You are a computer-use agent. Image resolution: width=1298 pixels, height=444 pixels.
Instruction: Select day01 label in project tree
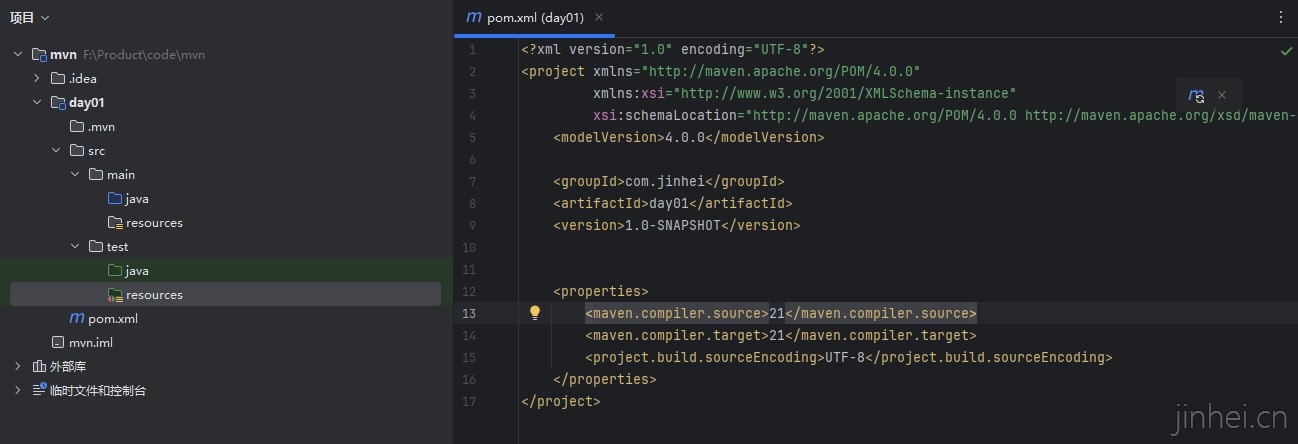(87, 102)
